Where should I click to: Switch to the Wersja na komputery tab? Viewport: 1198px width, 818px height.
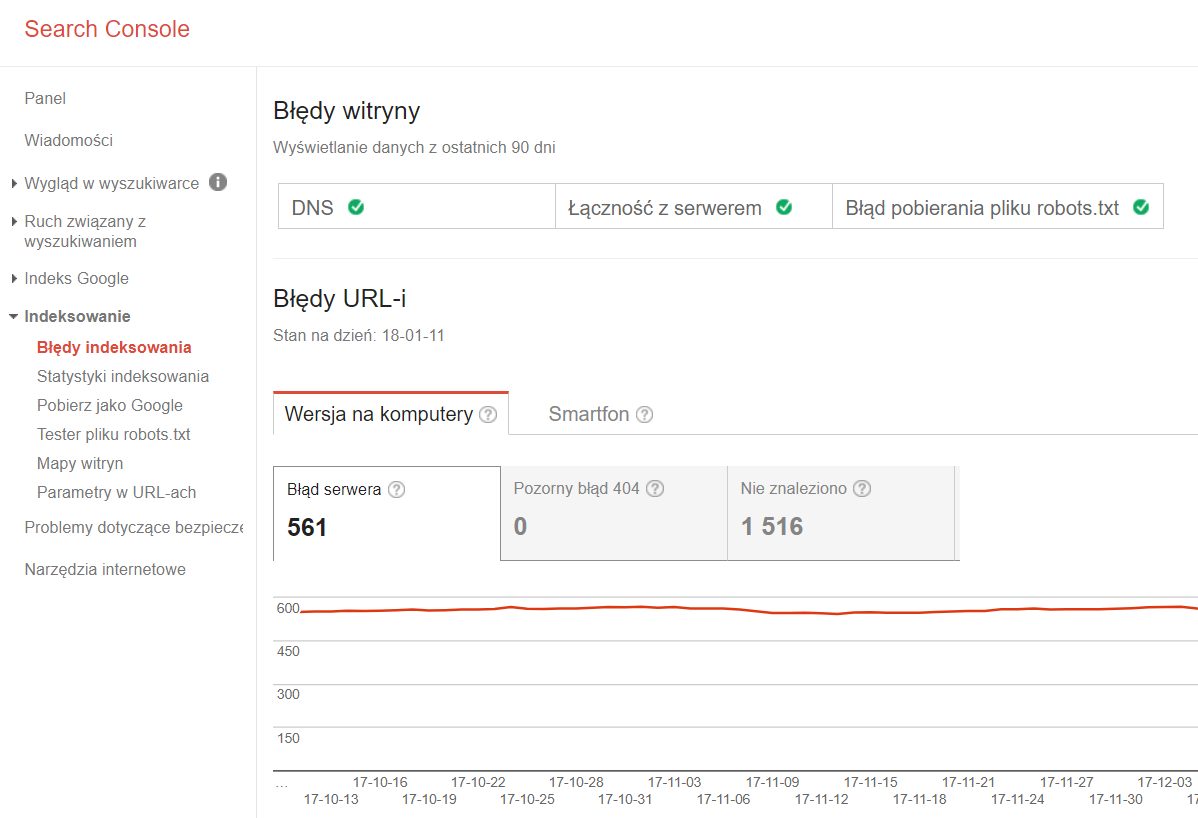[390, 414]
